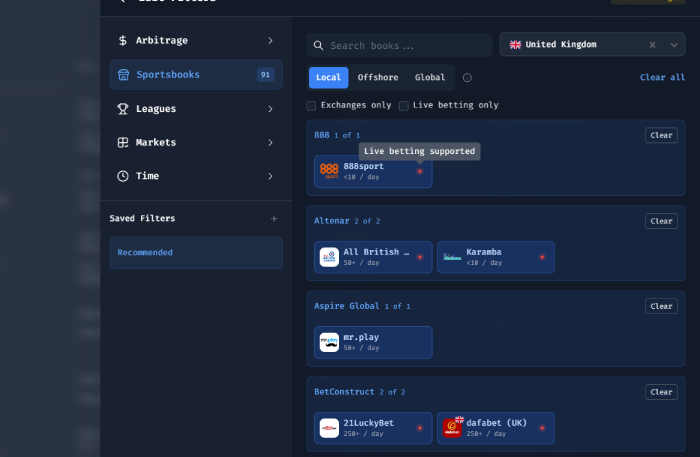Switch to the Local tab
700x457 pixels.
pyautogui.click(x=329, y=77)
